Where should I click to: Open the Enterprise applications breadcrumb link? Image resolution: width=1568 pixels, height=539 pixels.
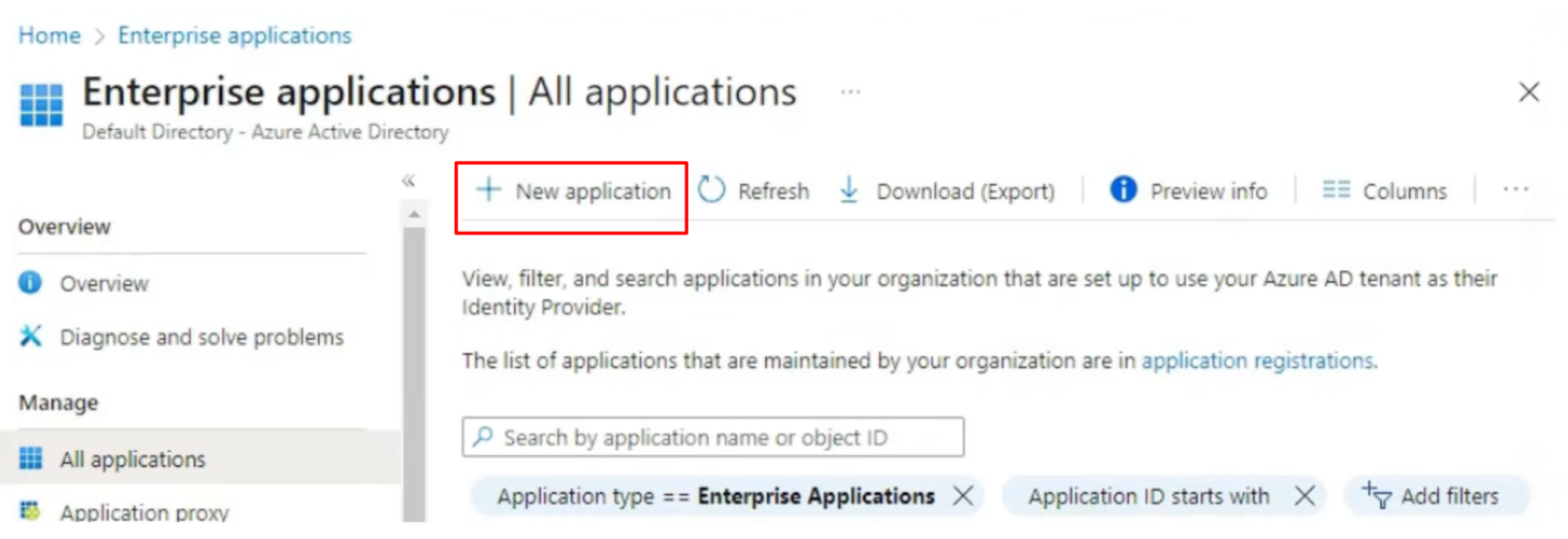click(235, 35)
